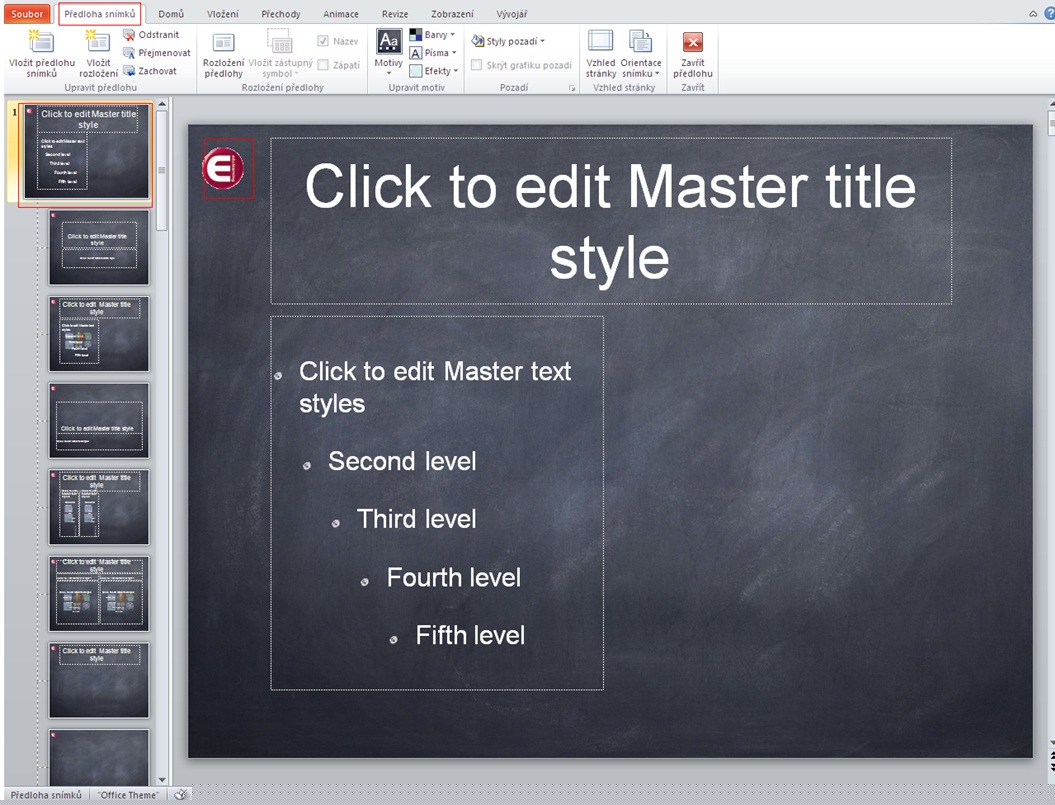Expand the Písma fonts dropdown
The height and width of the screenshot is (805, 1055).
[433, 52]
